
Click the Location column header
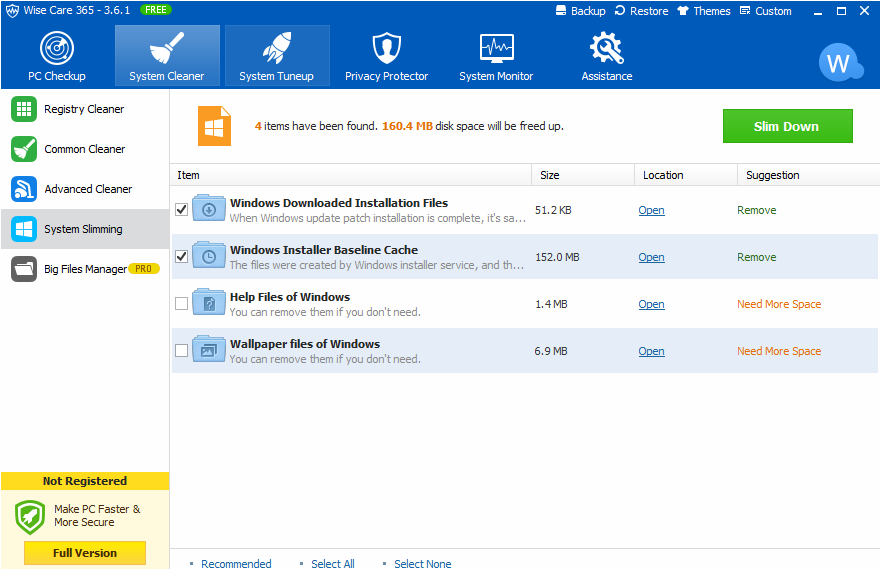[x=686, y=175]
